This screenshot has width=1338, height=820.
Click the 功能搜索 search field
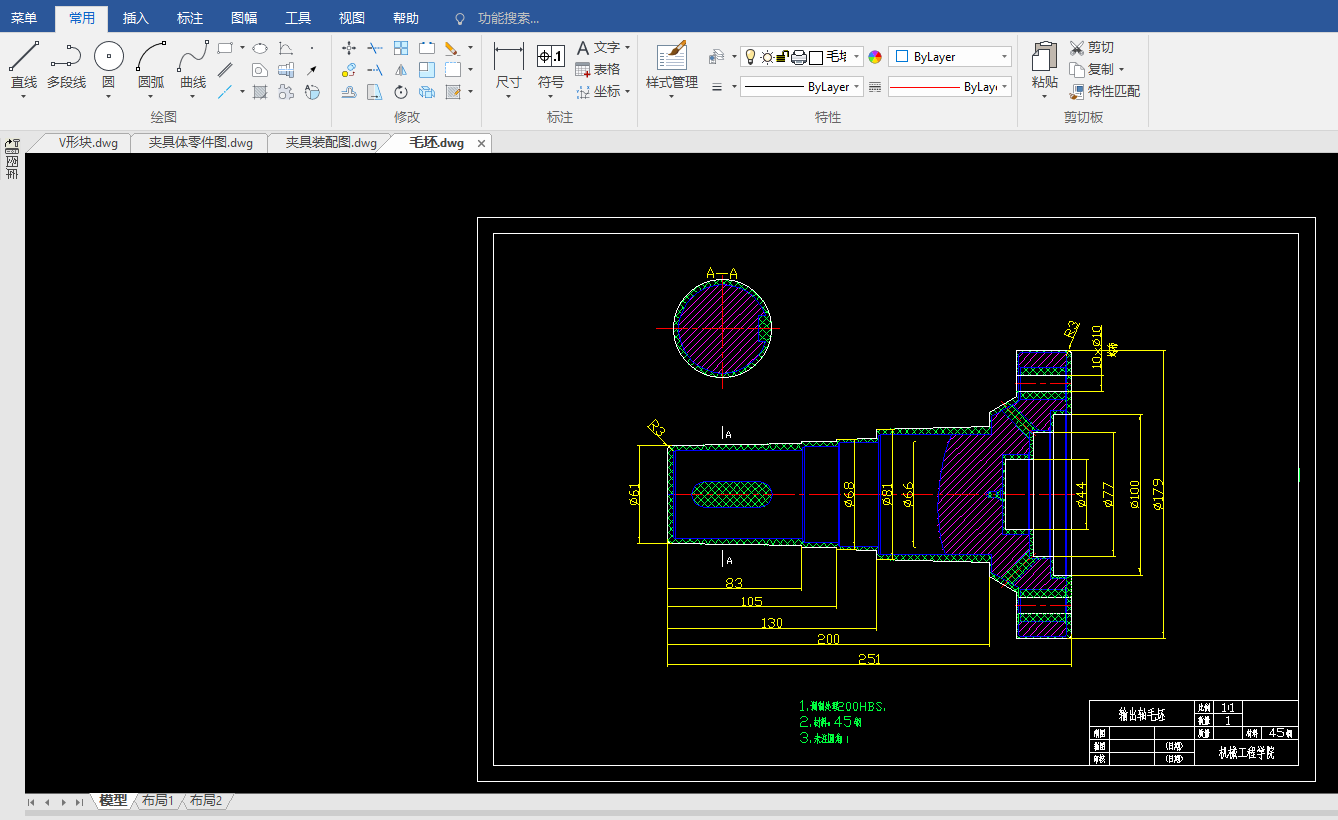click(x=508, y=18)
